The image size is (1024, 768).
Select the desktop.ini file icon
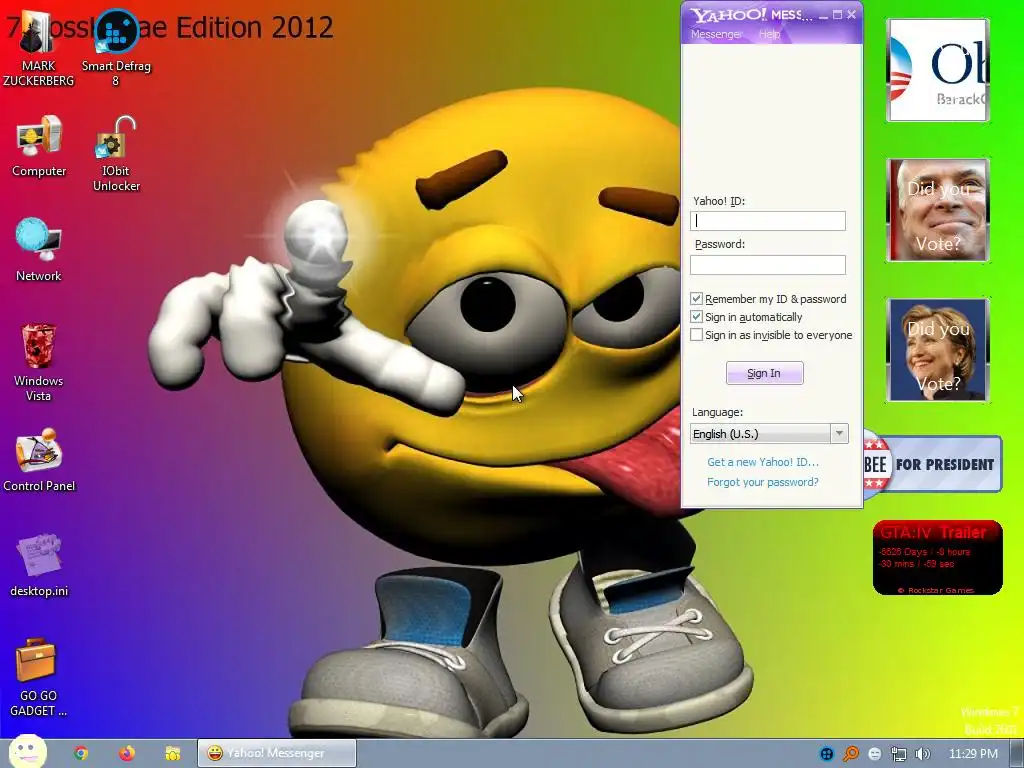pyautogui.click(x=39, y=566)
